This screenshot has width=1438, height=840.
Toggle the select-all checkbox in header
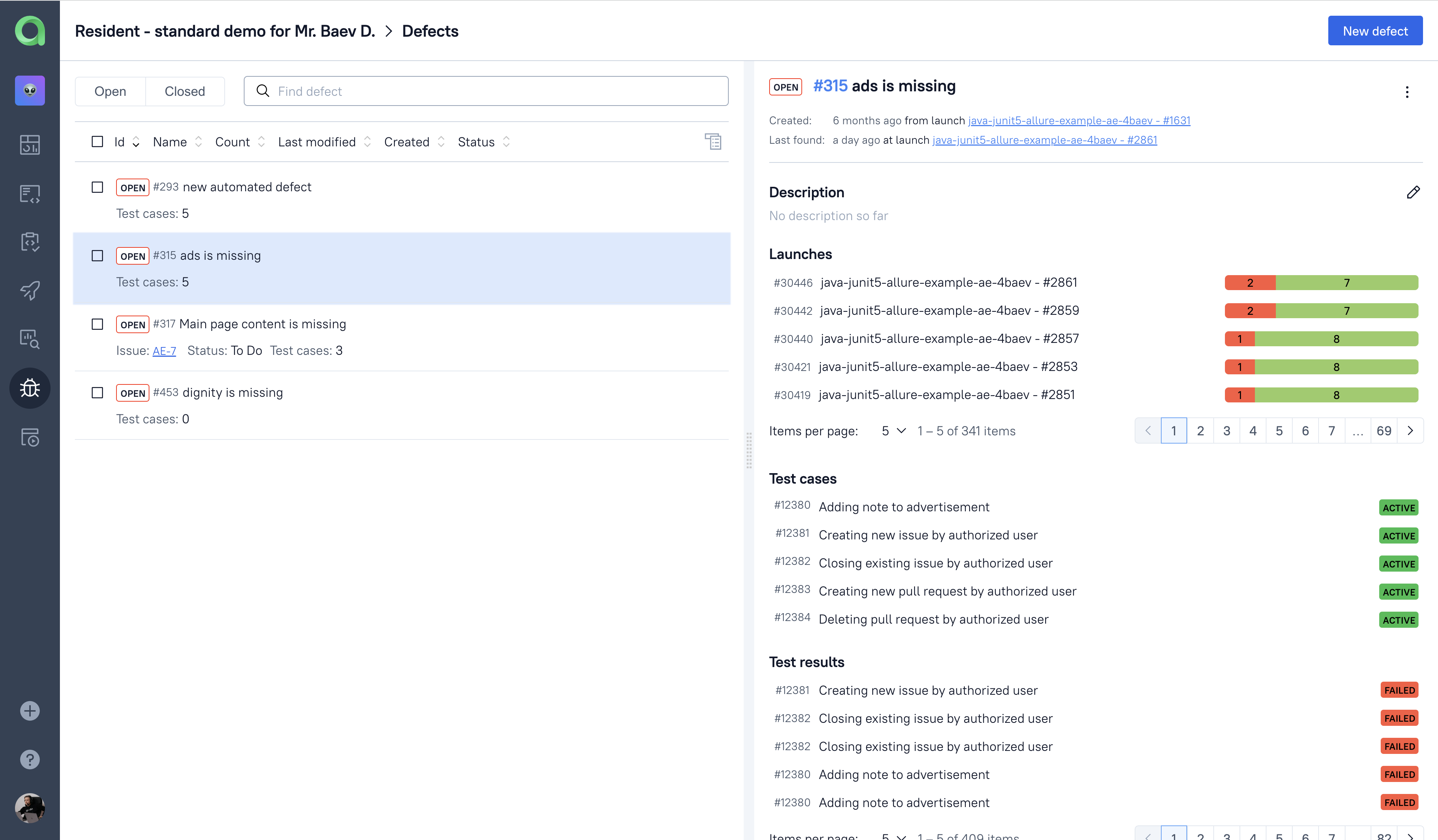pyautogui.click(x=98, y=141)
